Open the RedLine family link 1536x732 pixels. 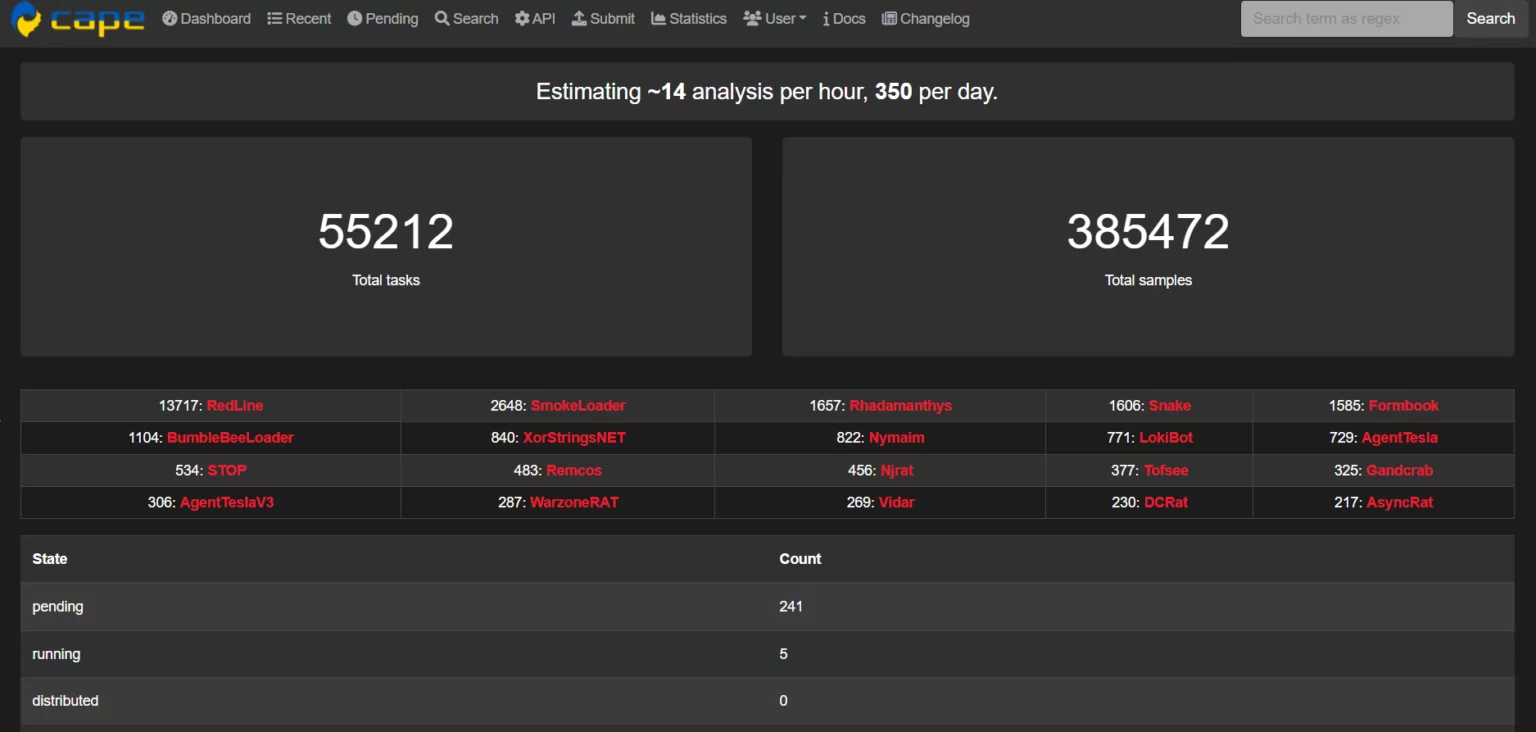click(x=235, y=405)
